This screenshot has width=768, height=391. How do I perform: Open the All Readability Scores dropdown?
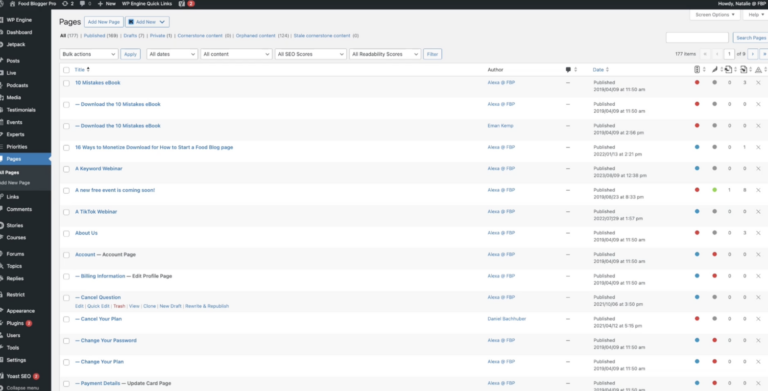point(385,54)
